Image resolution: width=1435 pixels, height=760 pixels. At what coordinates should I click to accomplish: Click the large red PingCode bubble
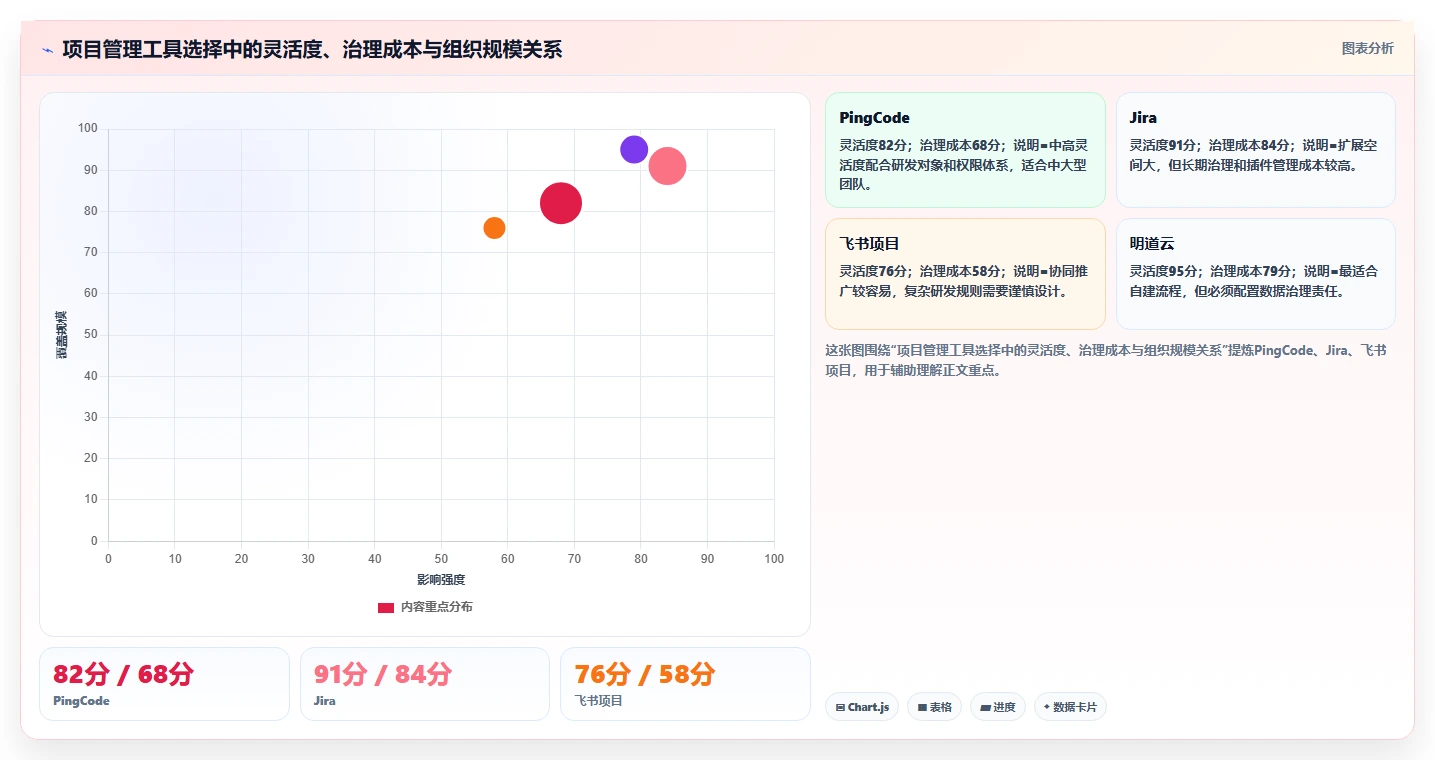[561, 203]
